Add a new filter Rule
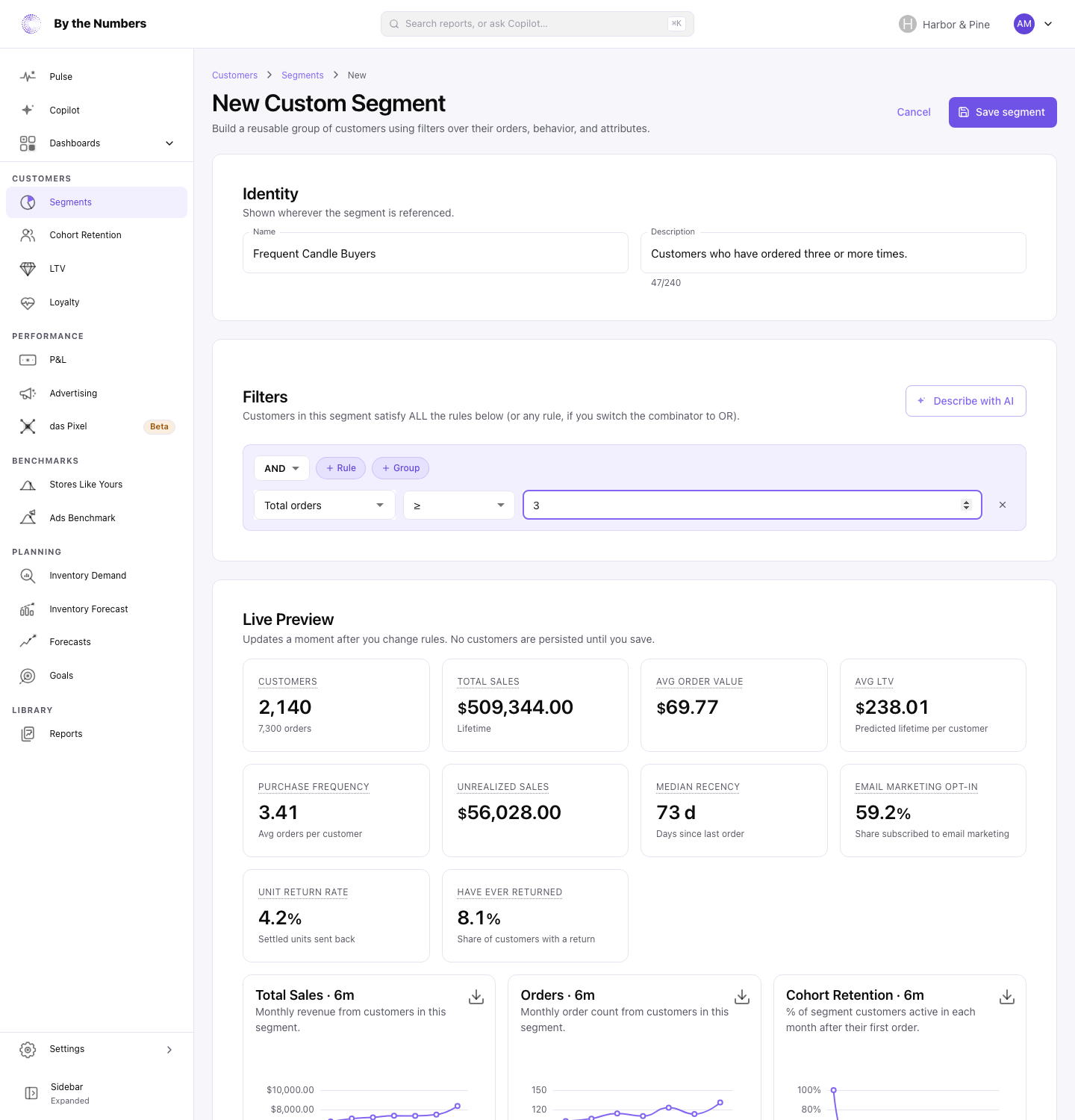Viewport: 1075px width, 1120px height. click(341, 468)
